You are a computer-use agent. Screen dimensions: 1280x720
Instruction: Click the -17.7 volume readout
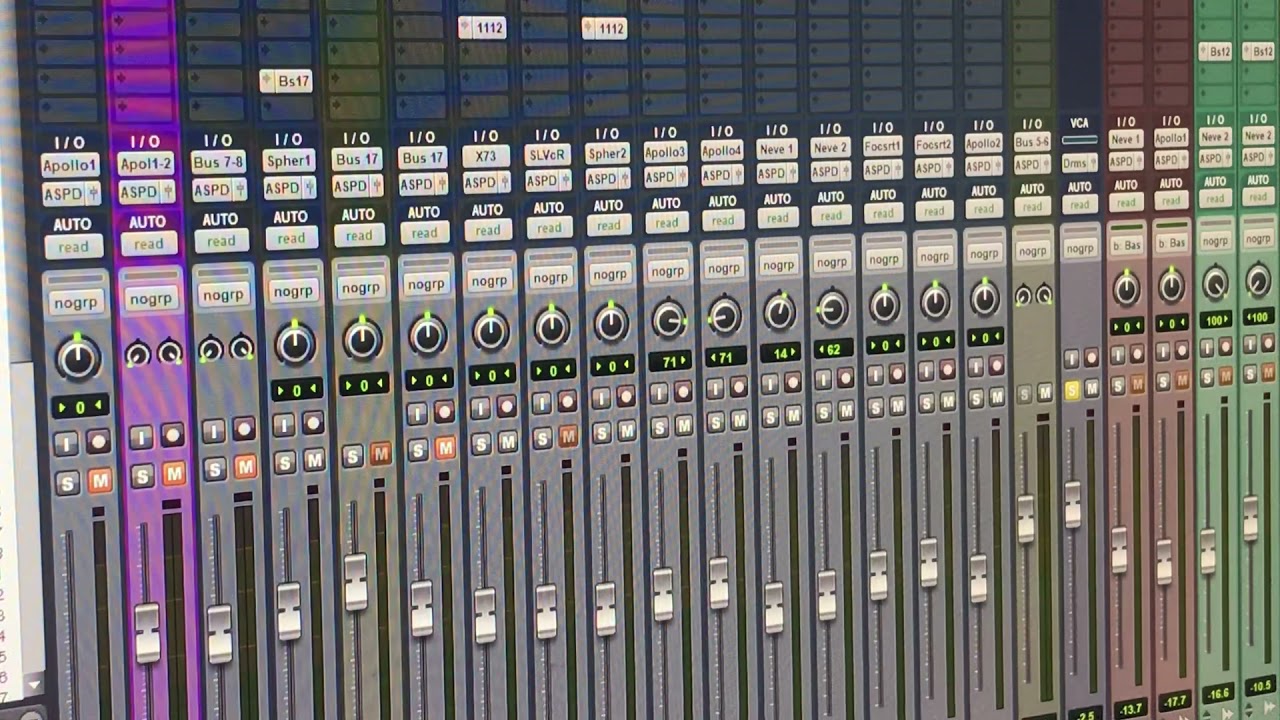(1173, 703)
